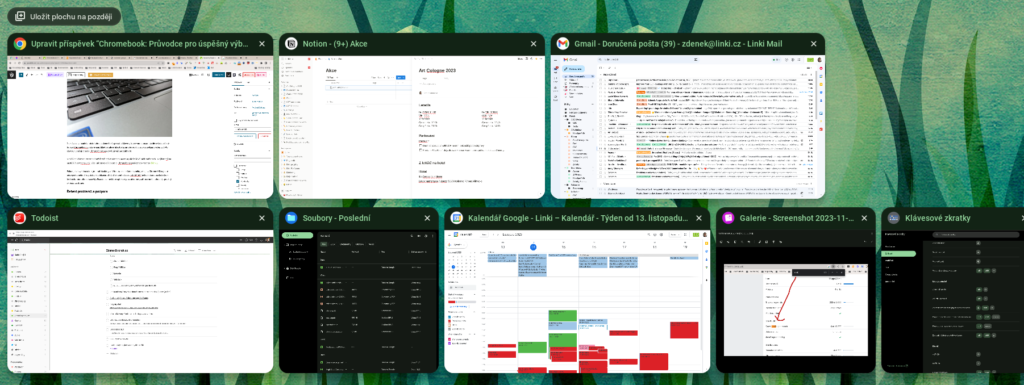Click the Uložit plochu na později button

63,16
